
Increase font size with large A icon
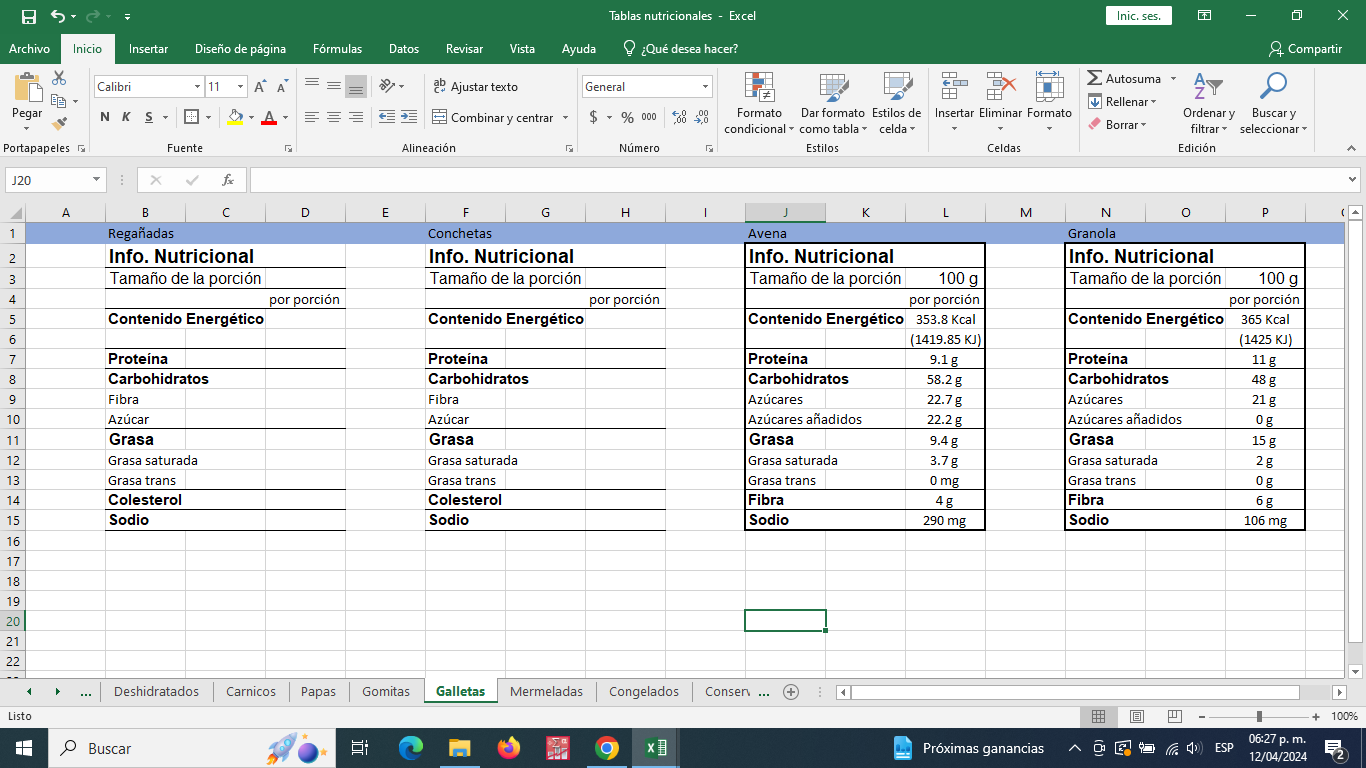(262, 87)
